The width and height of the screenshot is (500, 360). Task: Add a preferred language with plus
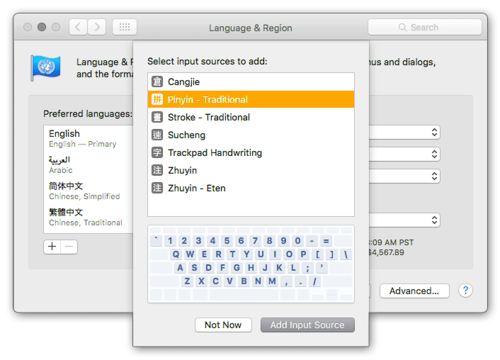pyautogui.click(x=52, y=247)
